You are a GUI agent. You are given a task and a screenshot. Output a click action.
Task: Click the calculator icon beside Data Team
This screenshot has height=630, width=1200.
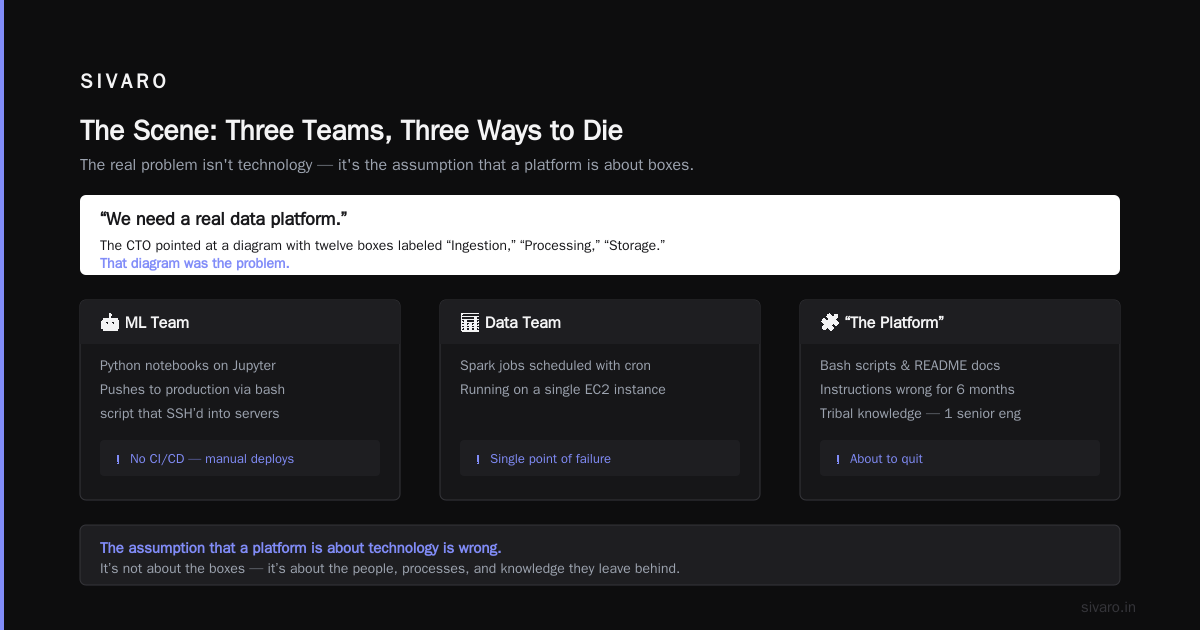[470, 322]
